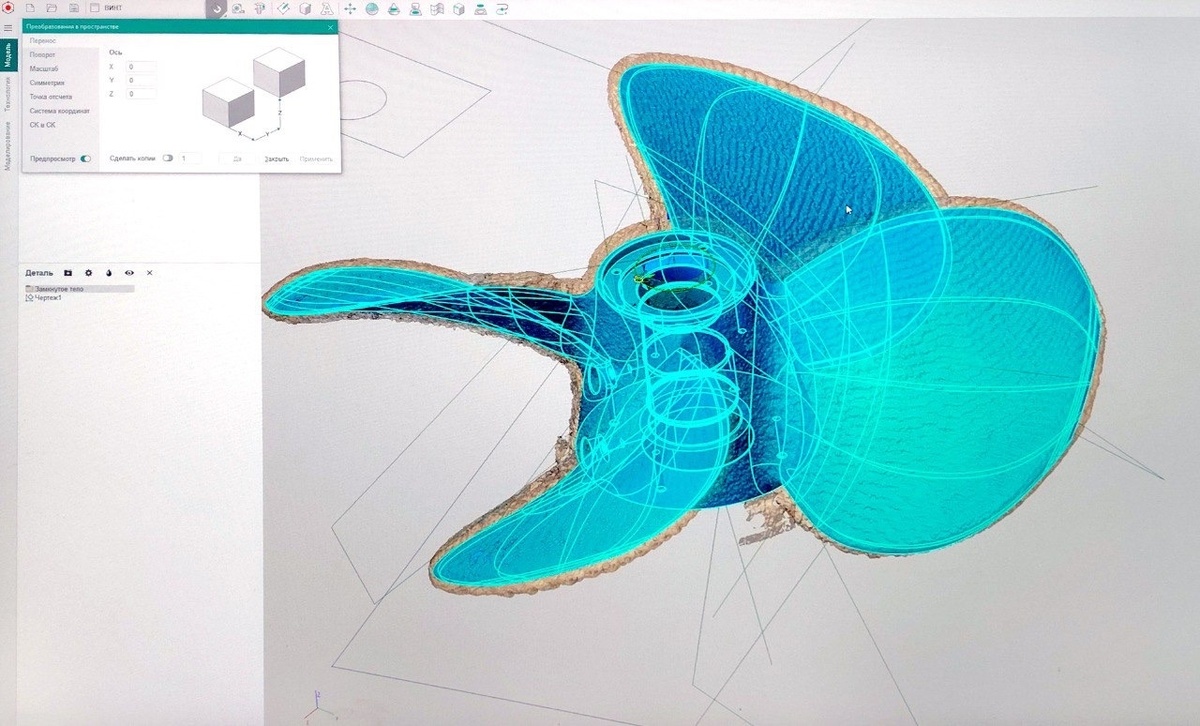Viewport: 1200px width, 726px height.
Task: Select the 3D cube primitive tool
Action: coord(304,9)
